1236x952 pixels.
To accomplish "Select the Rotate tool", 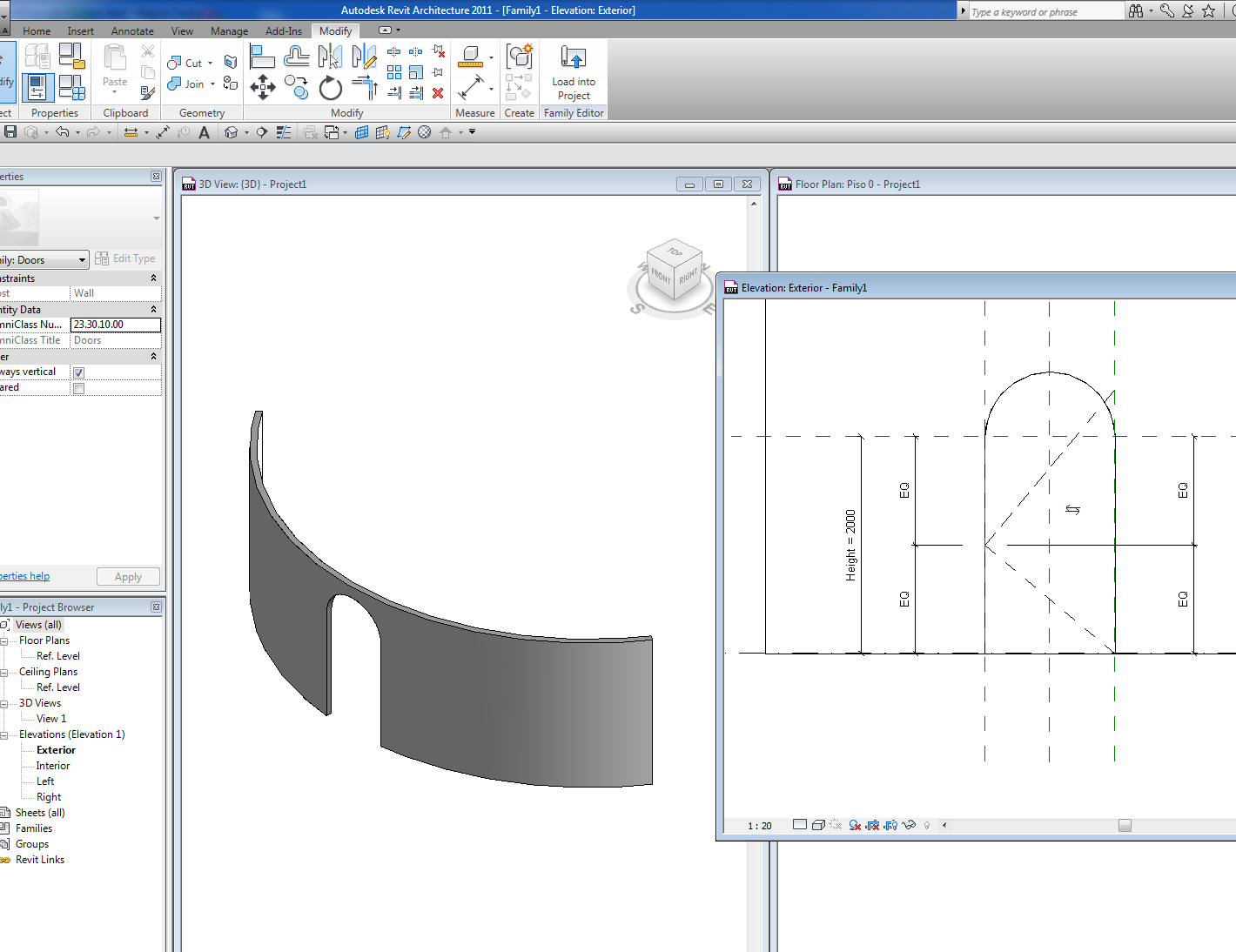I will click(x=331, y=87).
